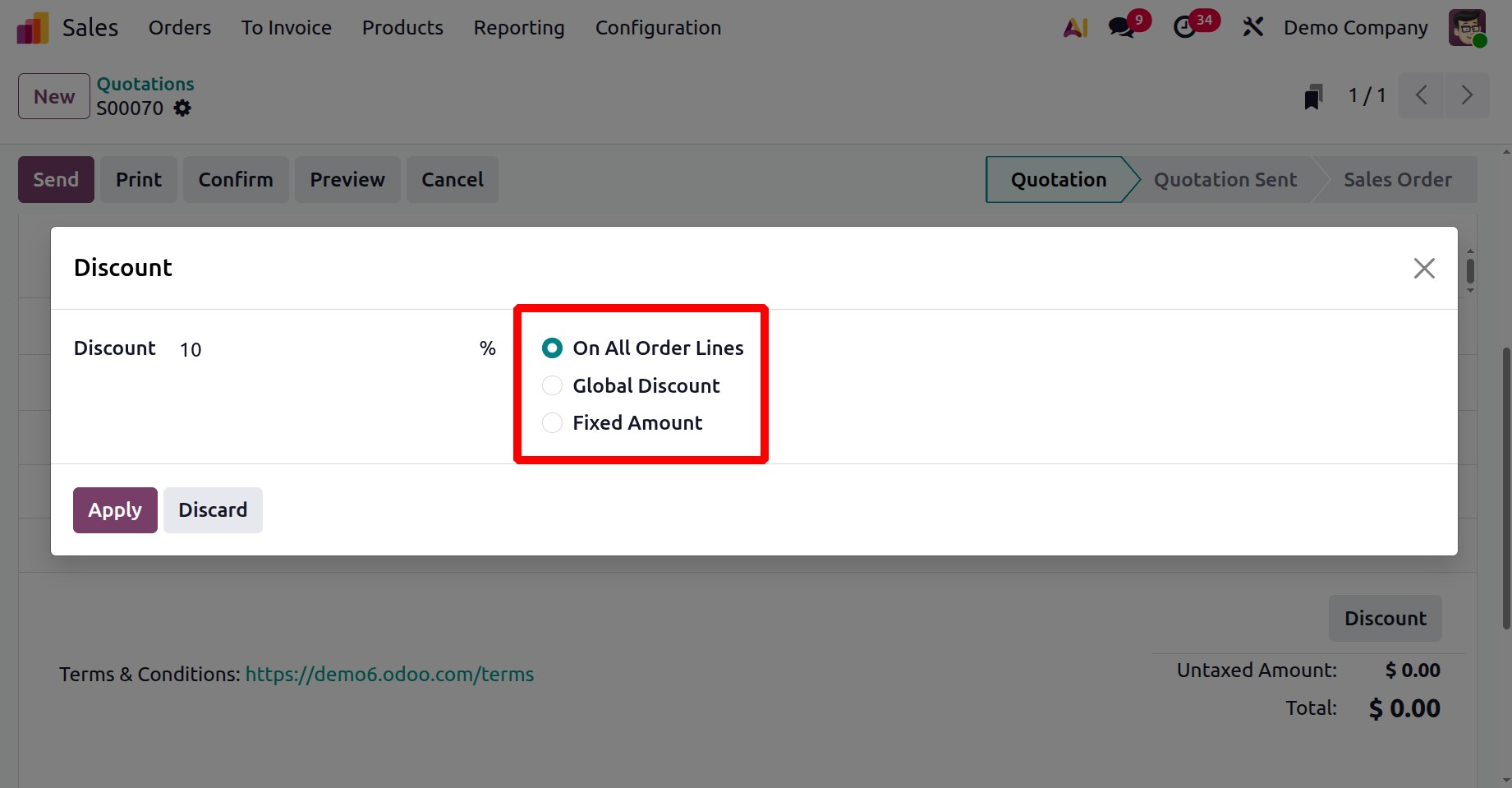Screen dimensions: 1512x788
Task: Open the terms and conditions link
Action: click(389, 674)
